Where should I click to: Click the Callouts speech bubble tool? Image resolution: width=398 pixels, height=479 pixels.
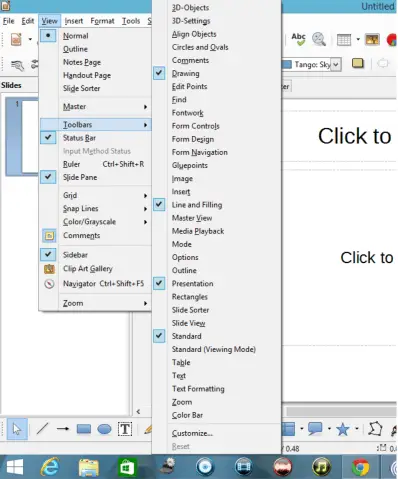click(x=315, y=429)
